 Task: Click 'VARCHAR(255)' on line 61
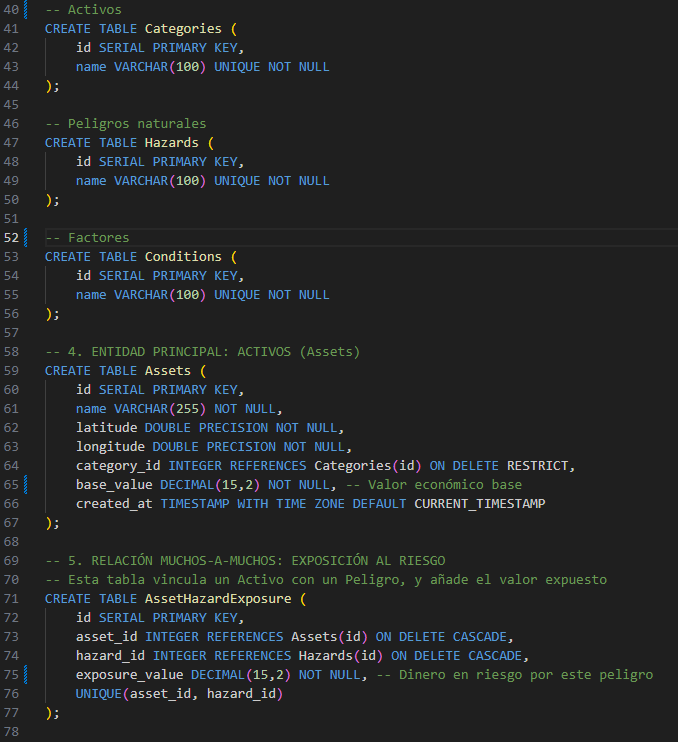[160, 409]
